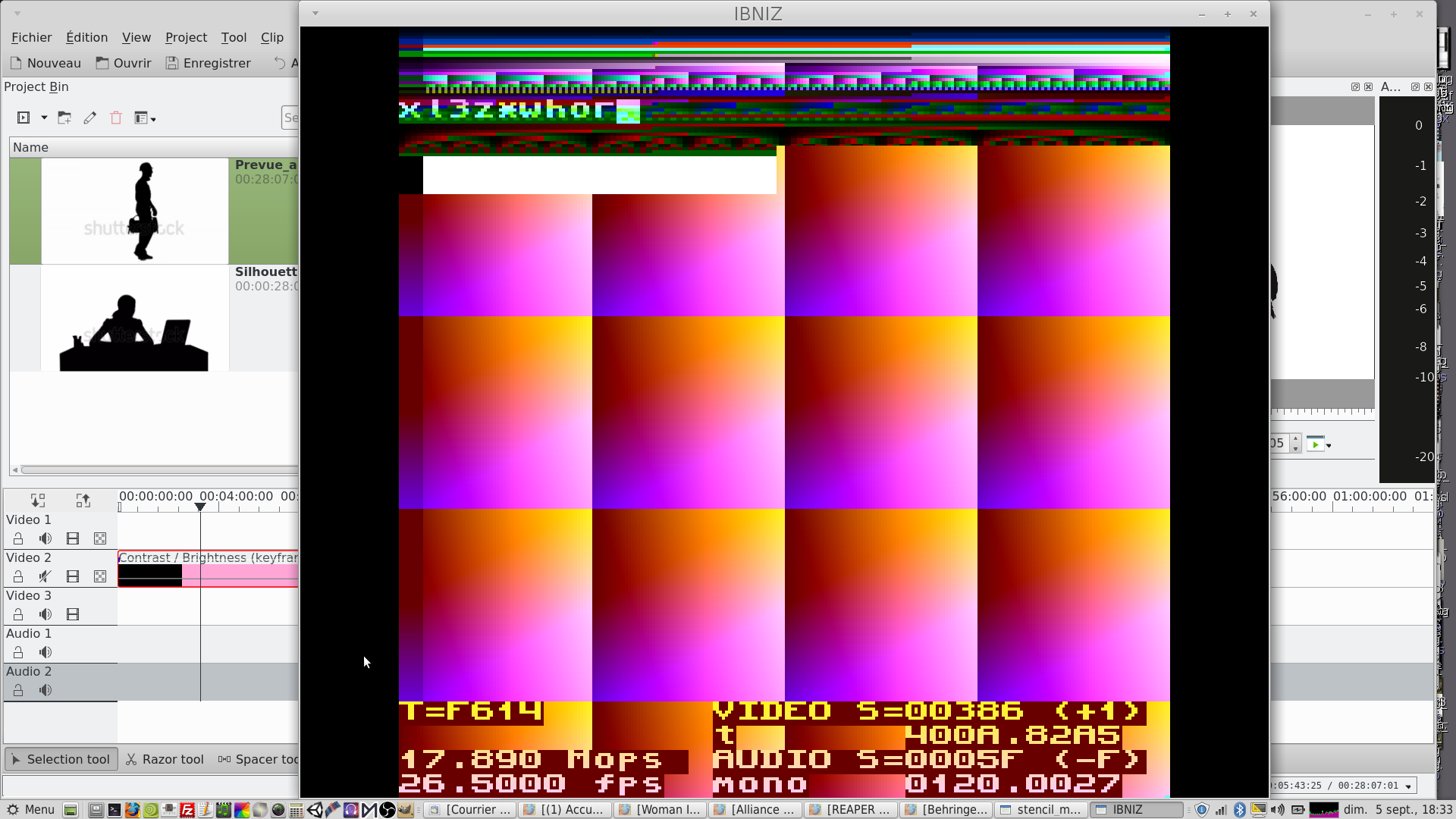Open the Add Clip dropdown arrow
Screen dimensions: 1456x819
coord(44,118)
